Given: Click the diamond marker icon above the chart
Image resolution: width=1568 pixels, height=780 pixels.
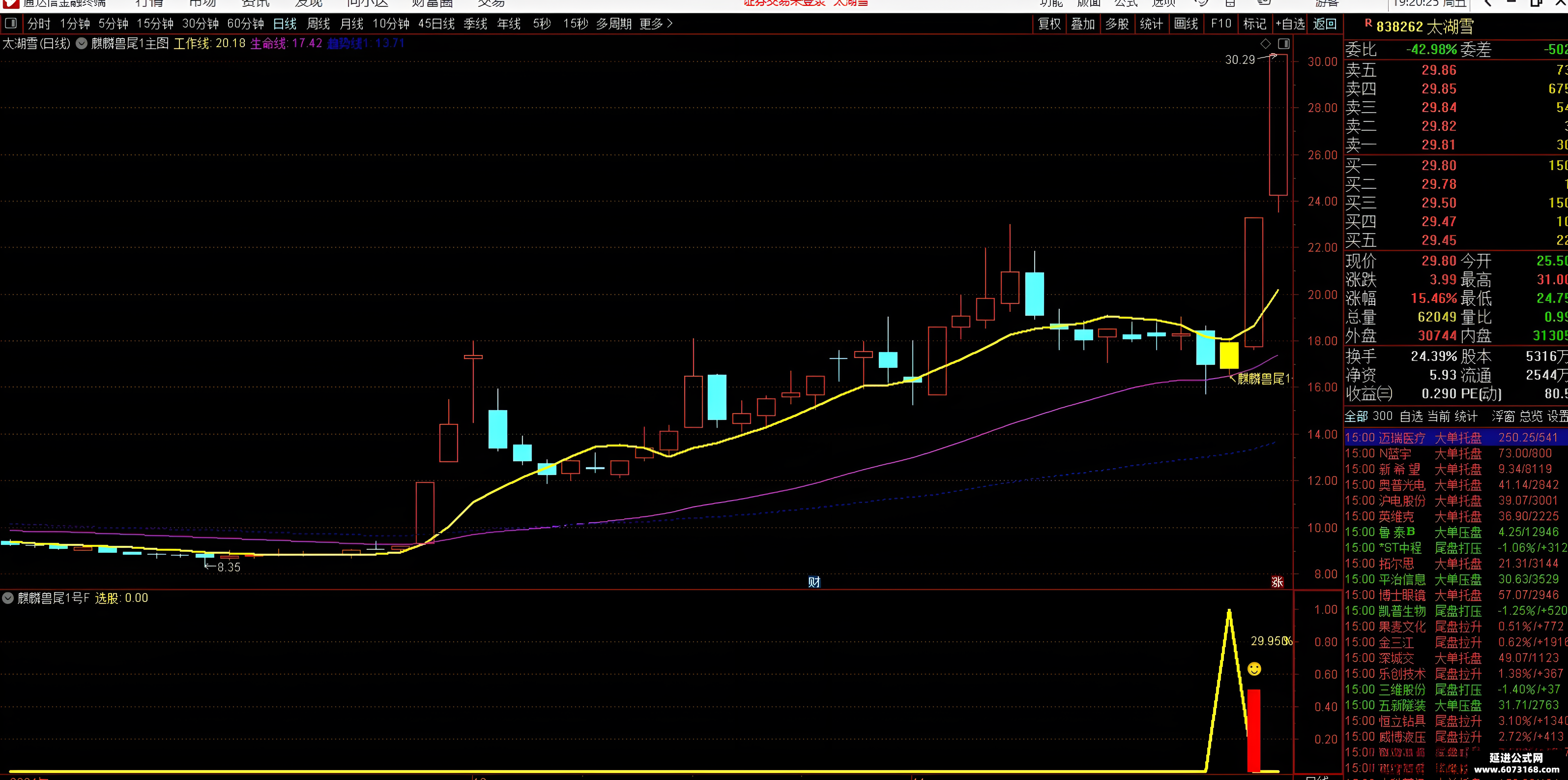Looking at the screenshot, I should tap(1266, 44).
